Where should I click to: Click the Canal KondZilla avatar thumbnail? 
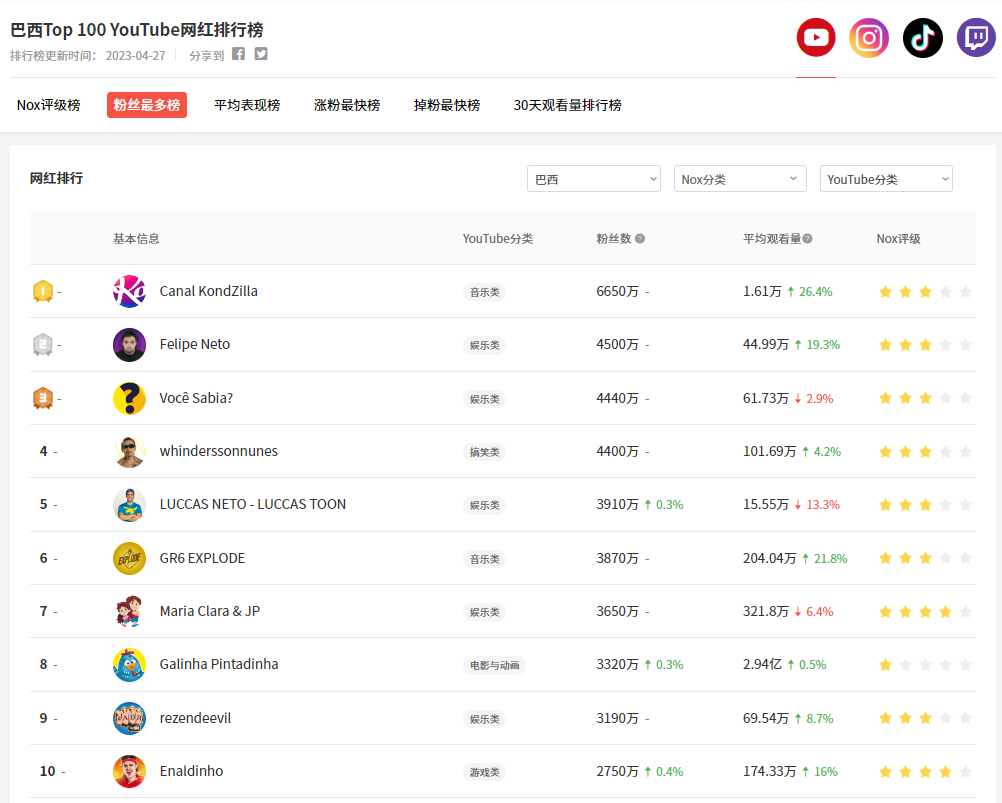point(129,290)
